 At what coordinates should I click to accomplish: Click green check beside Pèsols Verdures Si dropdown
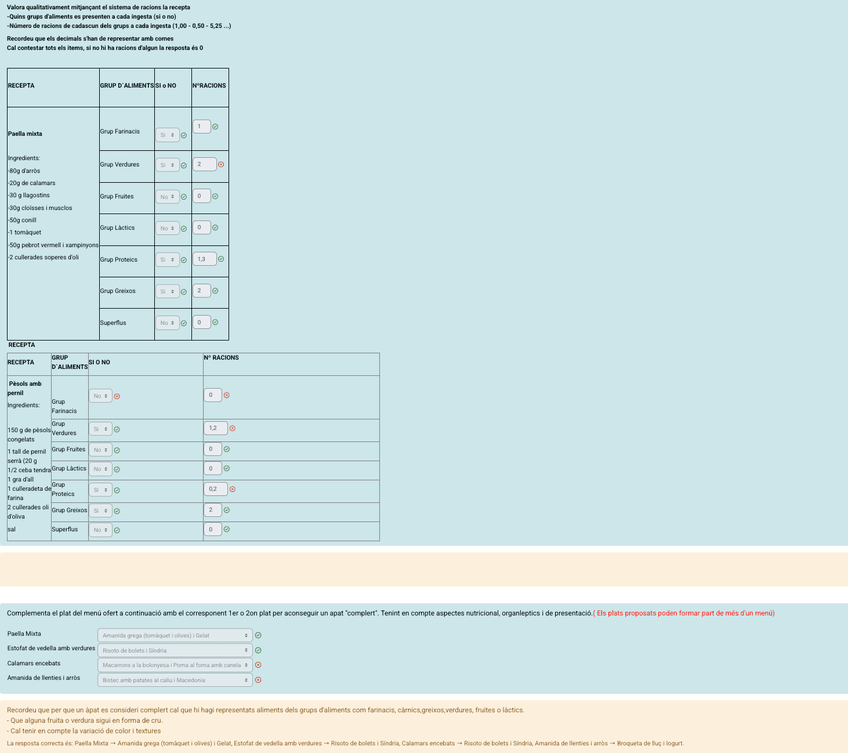pos(117,430)
